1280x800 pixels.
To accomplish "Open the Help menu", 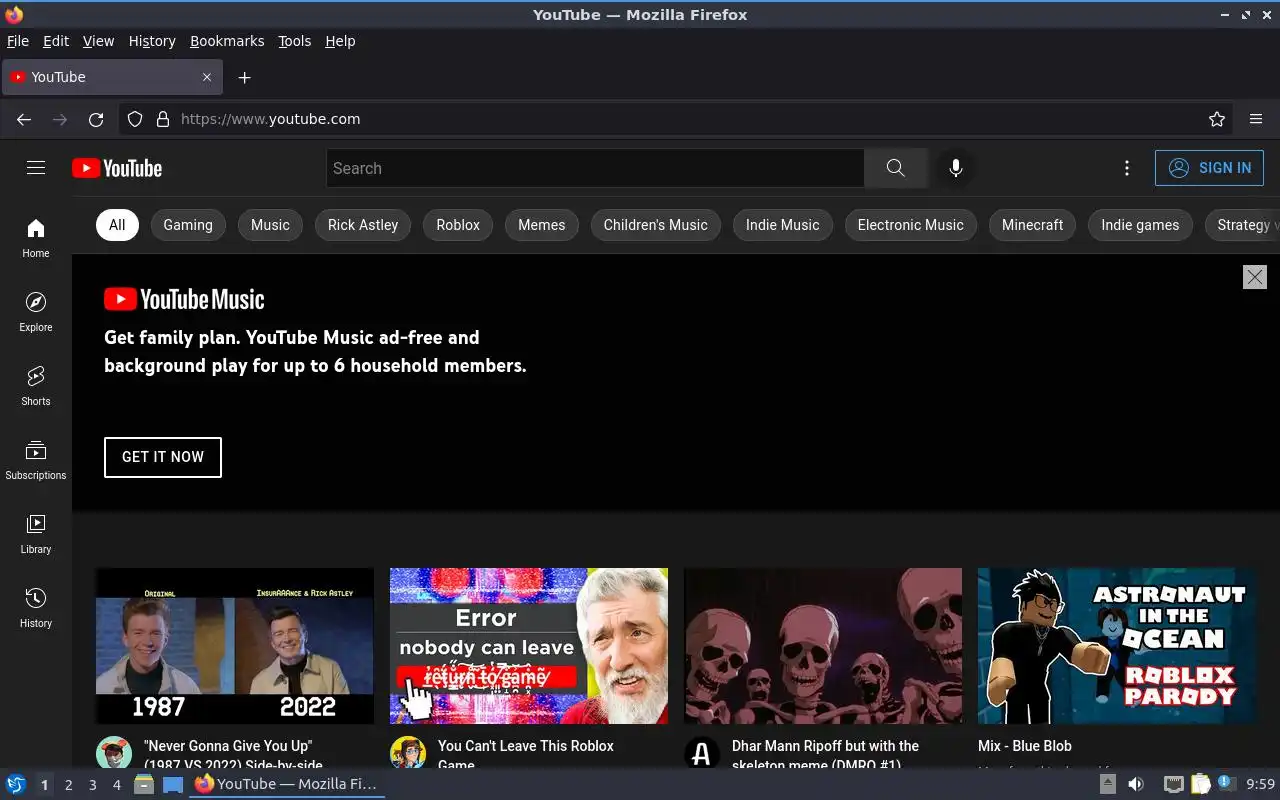I will pos(340,41).
